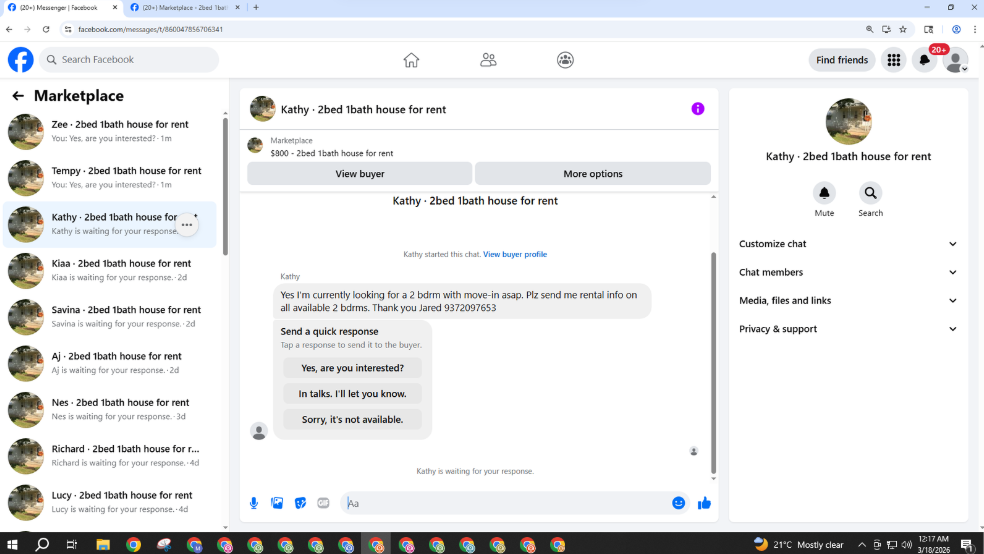The width and height of the screenshot is (984, 554).
Task: Open the Friends icon in top navigation
Action: click(x=488, y=60)
